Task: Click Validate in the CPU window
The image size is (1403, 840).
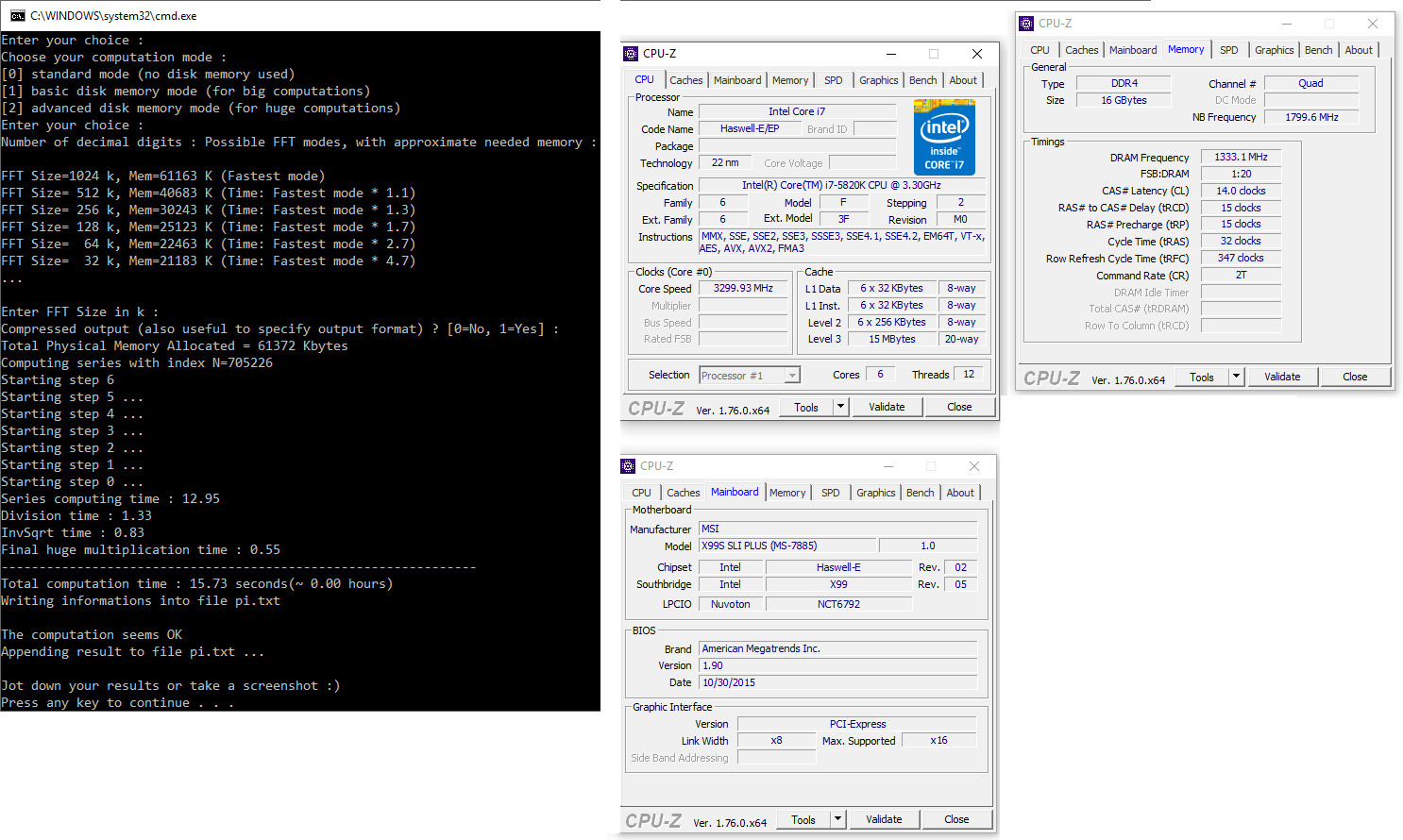Action: click(x=887, y=407)
